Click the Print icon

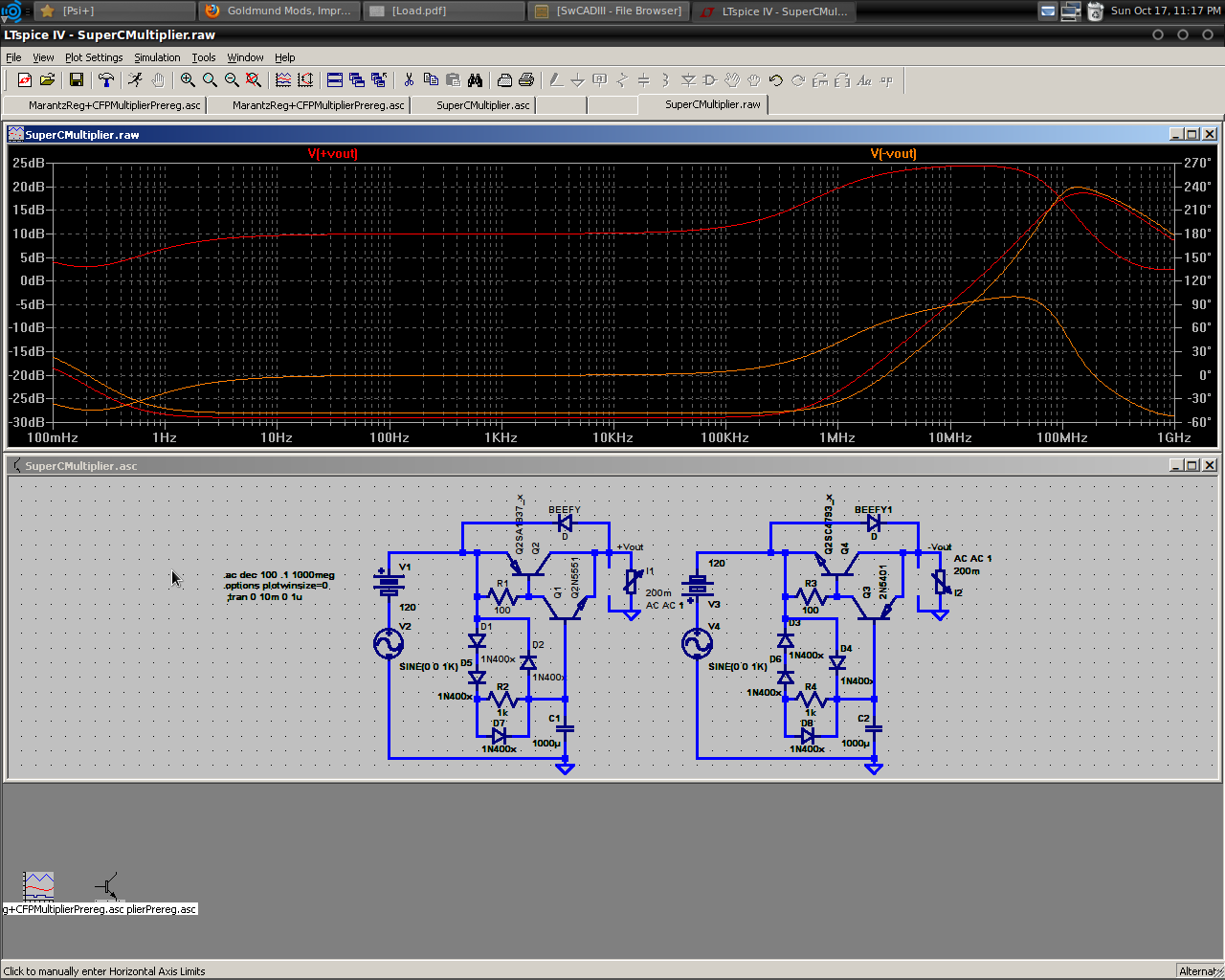pyautogui.click(x=526, y=80)
